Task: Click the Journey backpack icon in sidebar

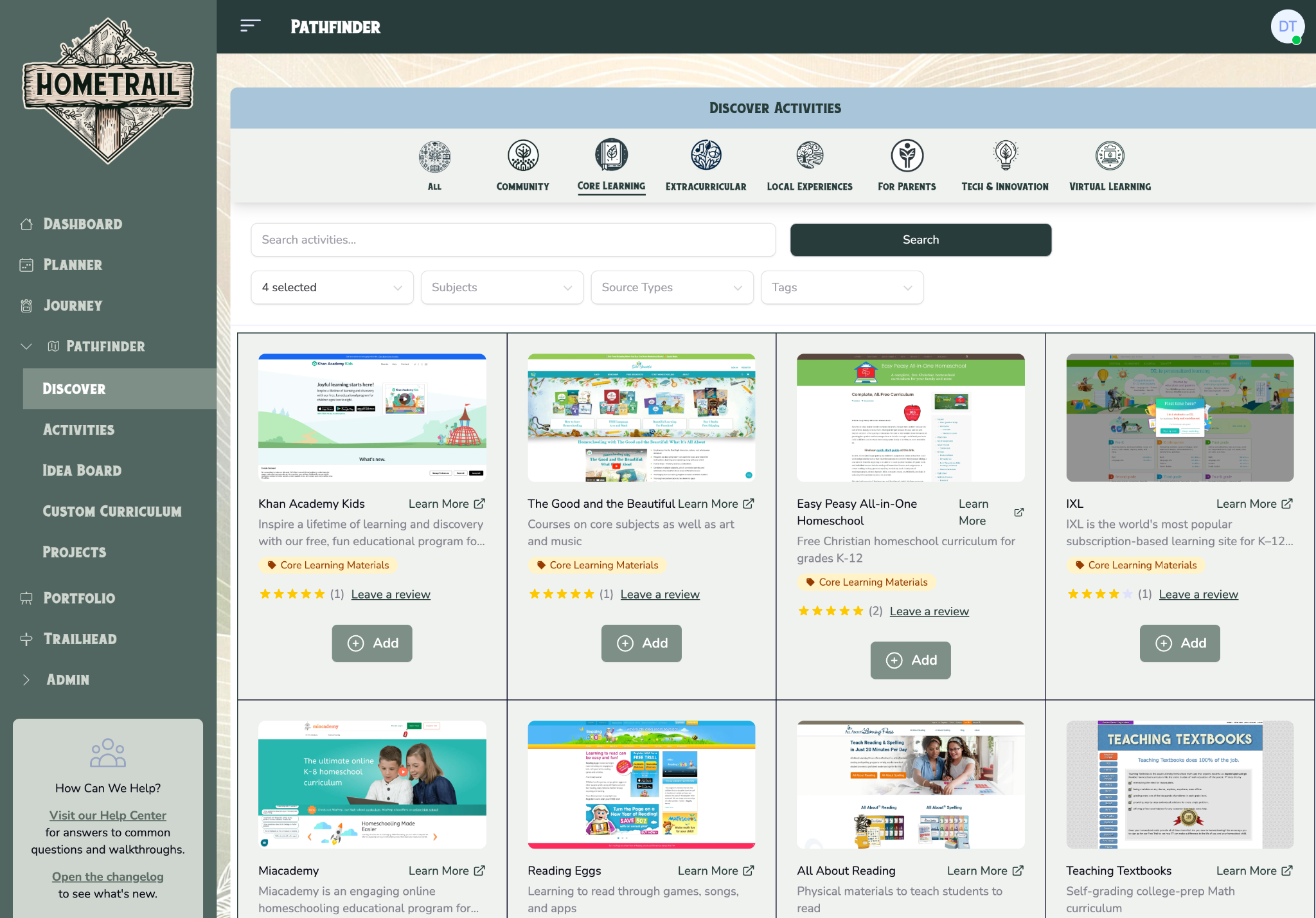Action: coord(26,305)
